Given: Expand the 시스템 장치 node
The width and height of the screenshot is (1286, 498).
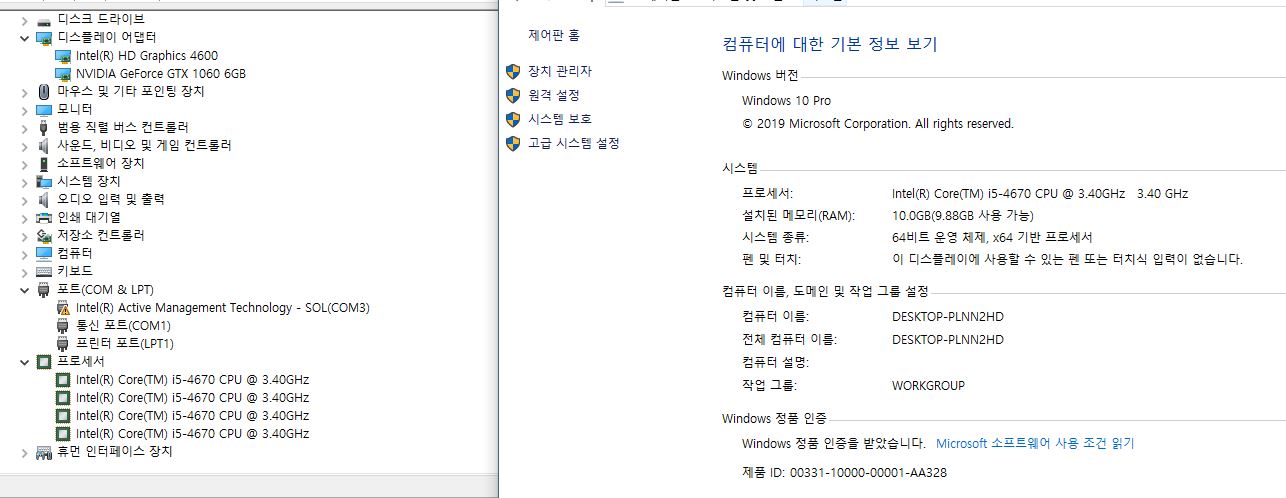Looking at the screenshot, I should [x=24, y=181].
